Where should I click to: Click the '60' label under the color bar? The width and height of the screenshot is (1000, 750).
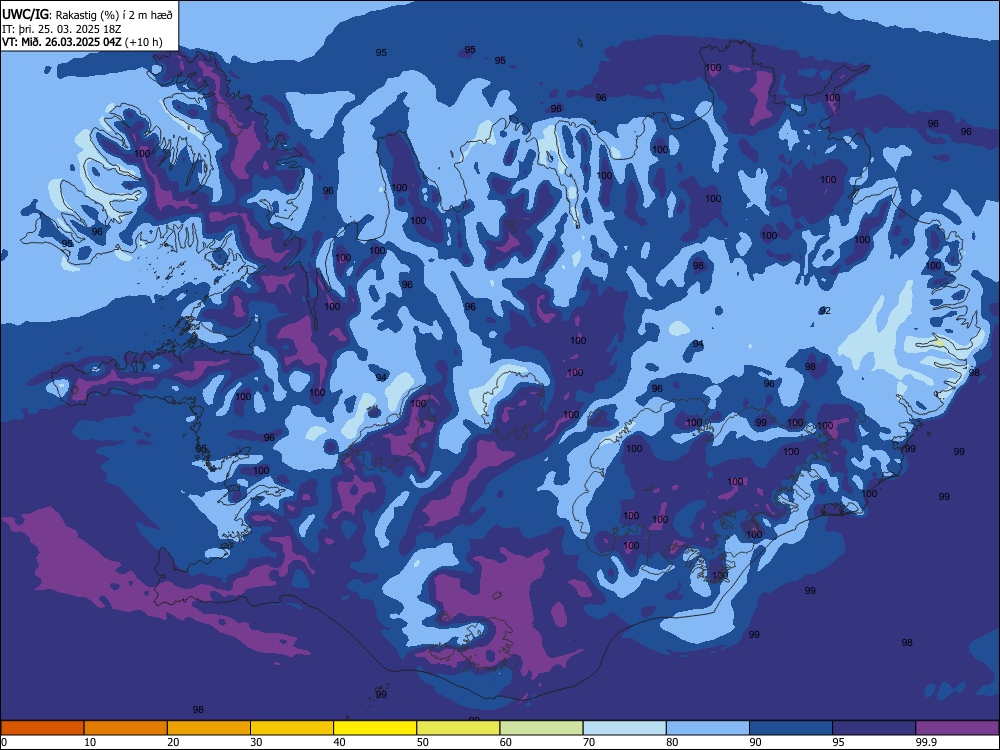click(x=506, y=742)
